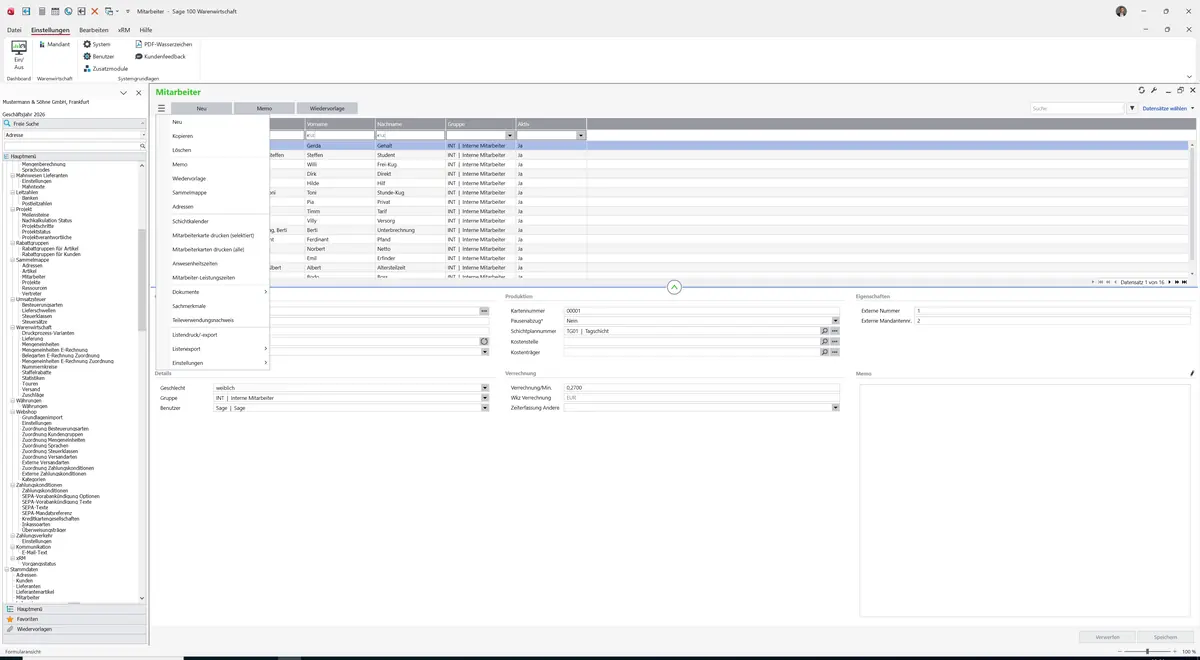Toggle the hamburger menu beside Neu button

point(161,108)
